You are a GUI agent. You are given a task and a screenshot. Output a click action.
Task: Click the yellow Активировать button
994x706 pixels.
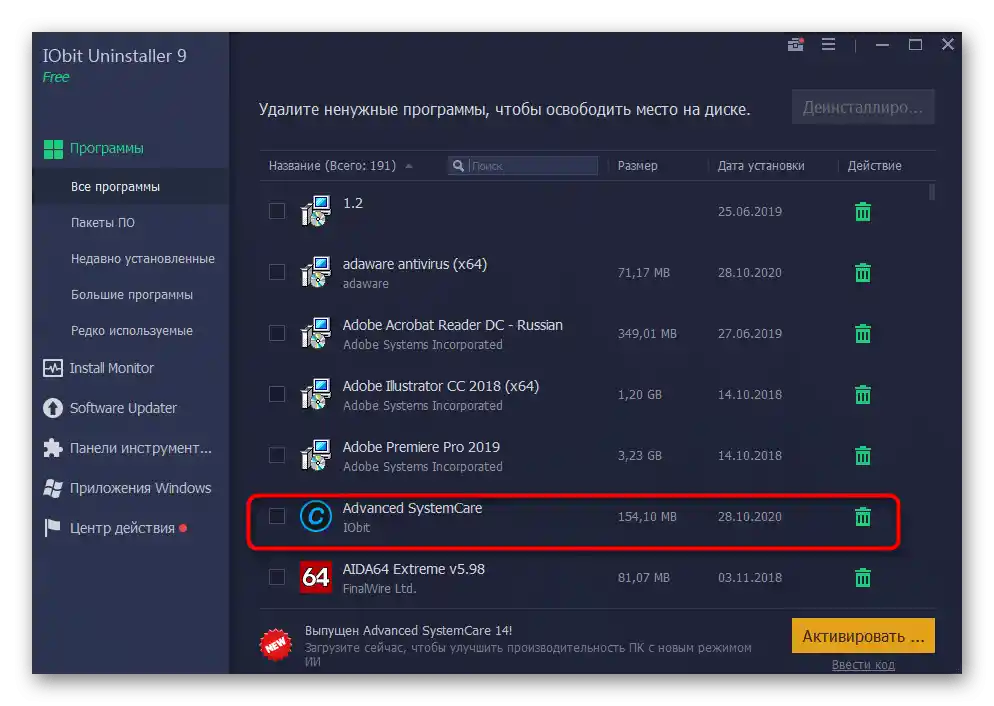863,636
